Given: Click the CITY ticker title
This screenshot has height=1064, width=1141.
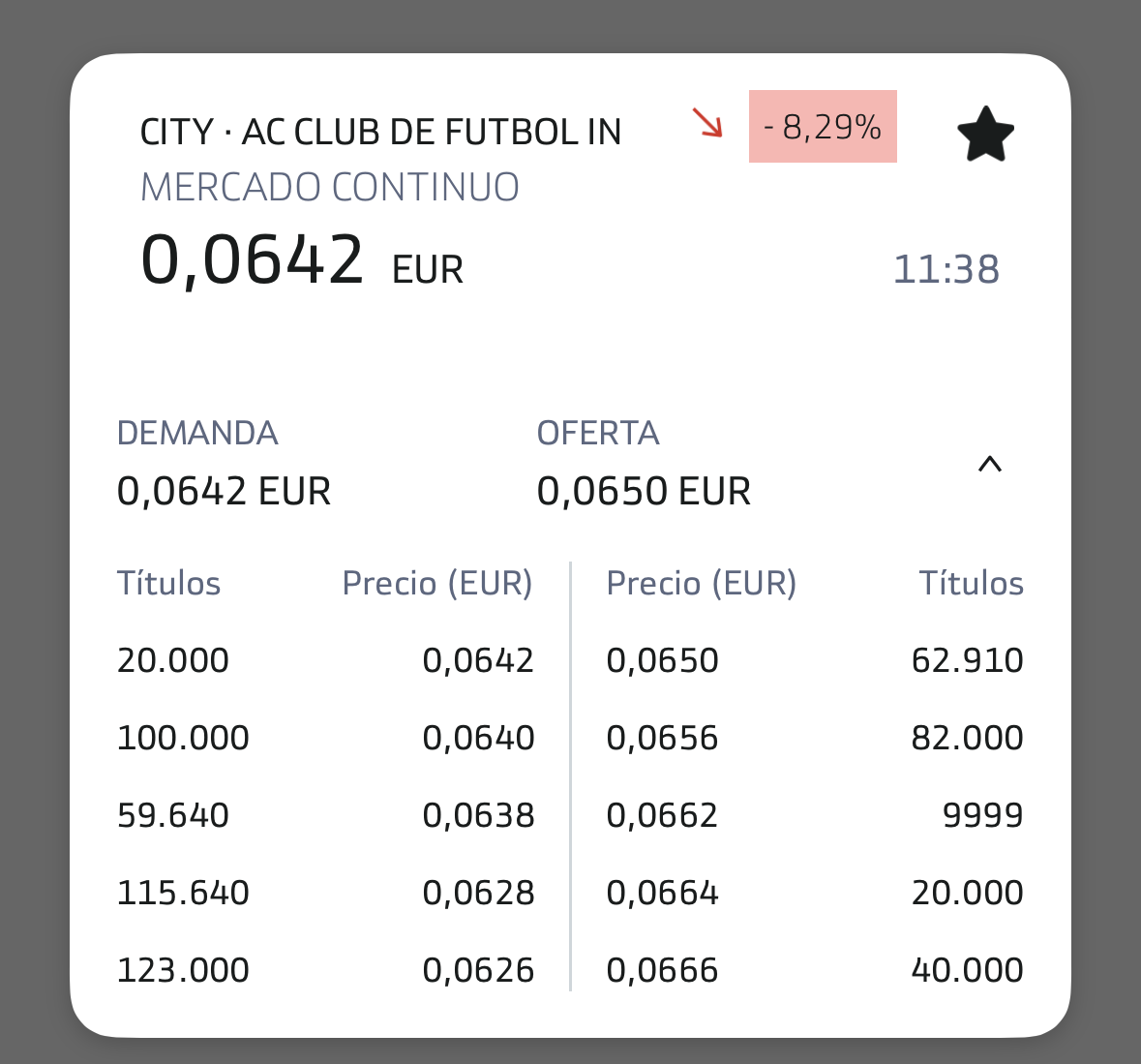Looking at the screenshot, I should point(380,131).
